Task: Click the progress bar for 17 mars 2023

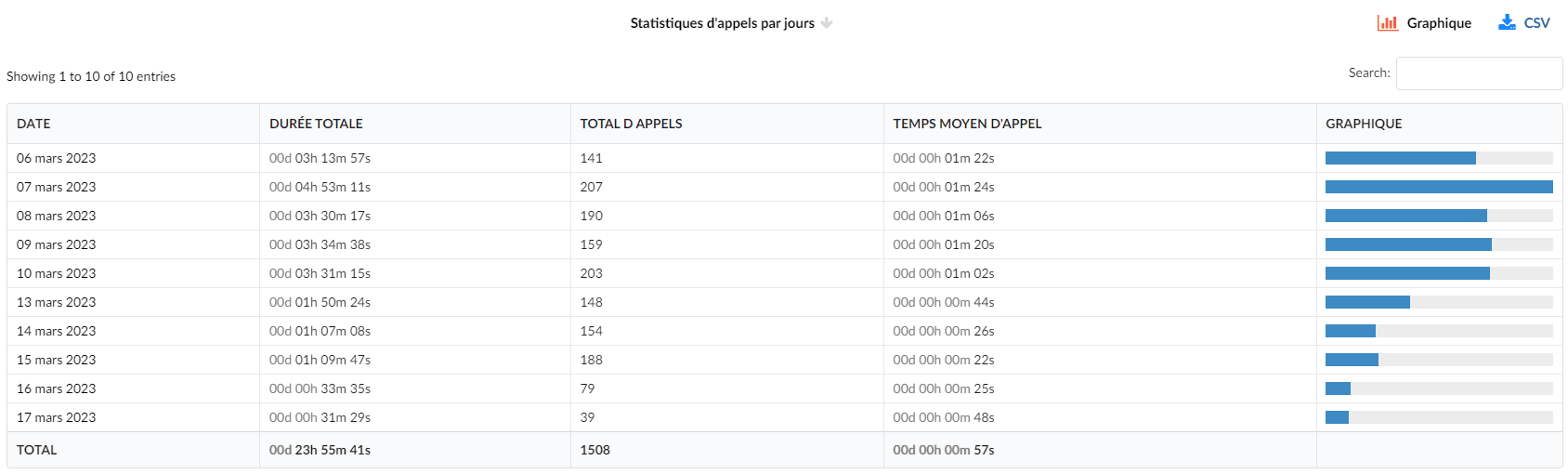Action: 1439,417
